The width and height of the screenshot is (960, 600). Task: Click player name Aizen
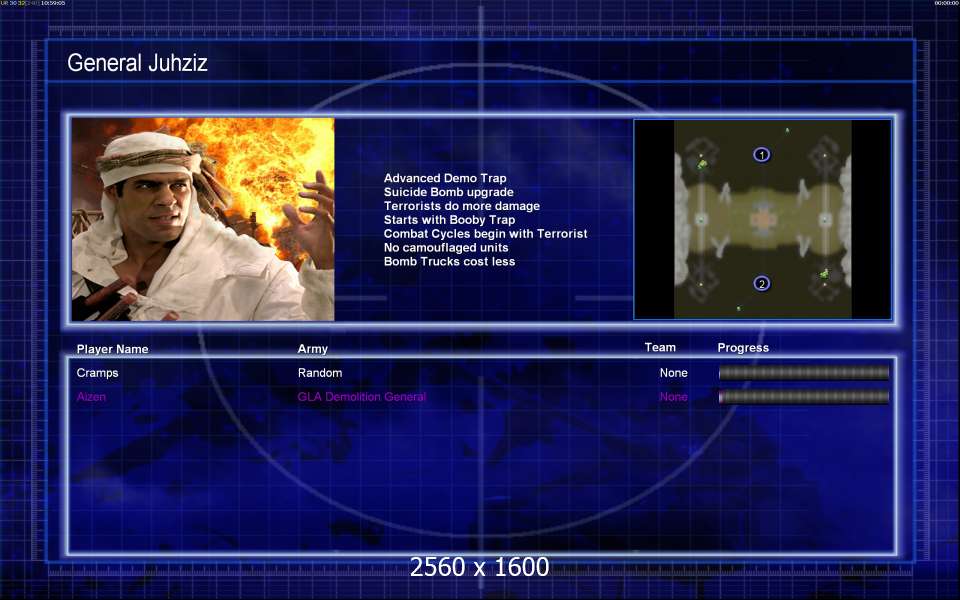[91, 397]
